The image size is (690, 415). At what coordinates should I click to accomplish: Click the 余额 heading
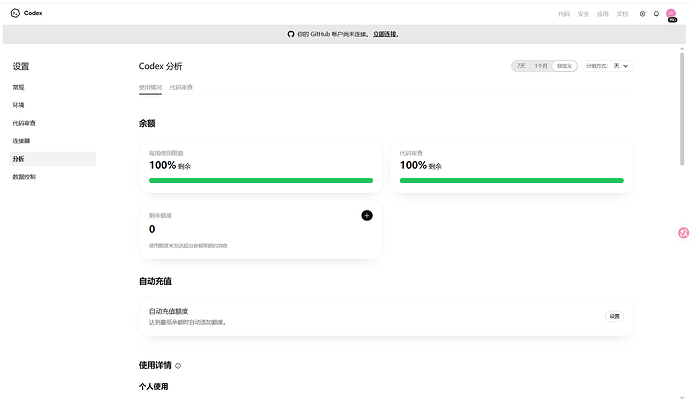pyautogui.click(x=147, y=123)
